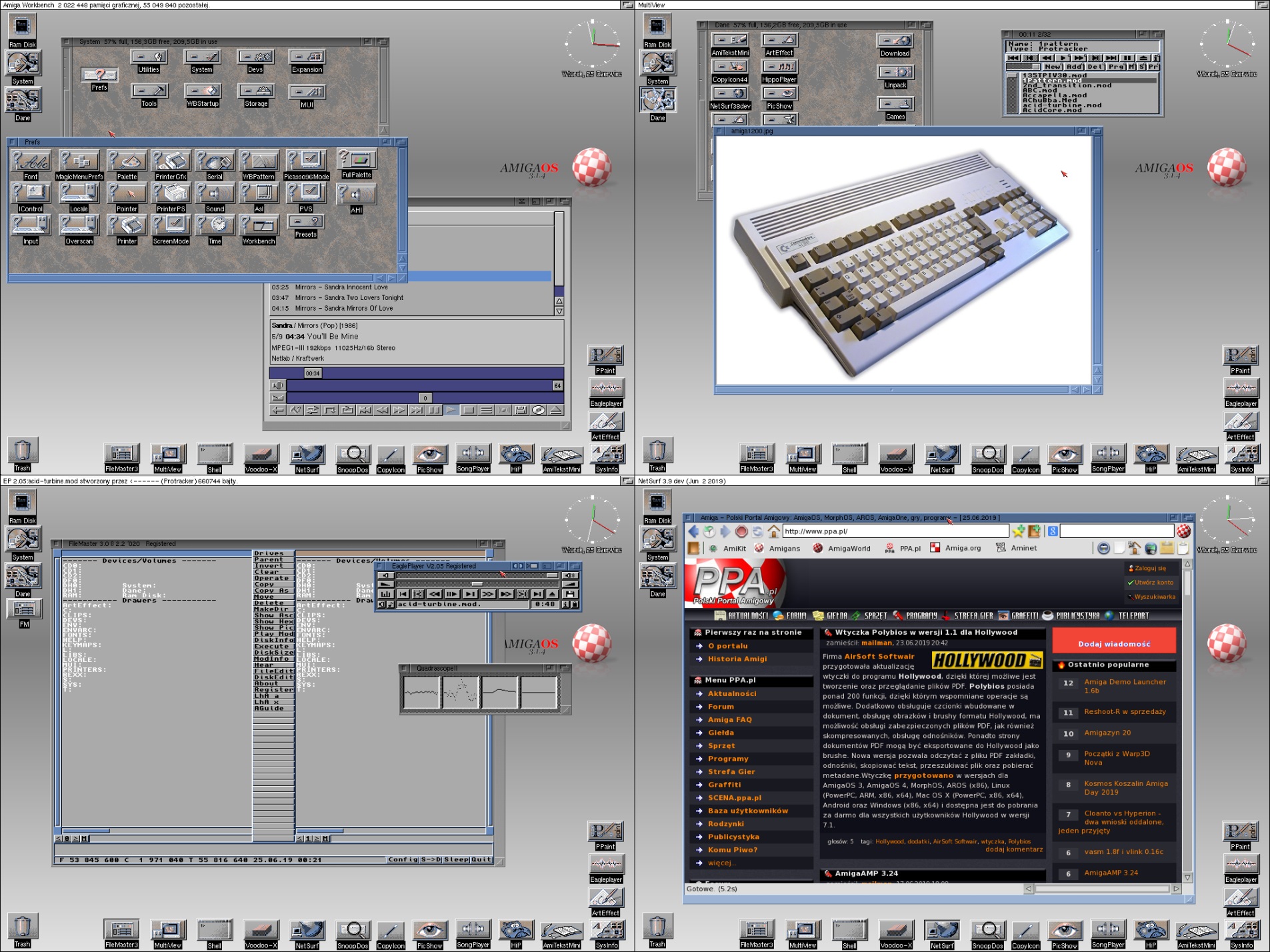Stop playback in SongPlayer
Viewport: 1270px width, 952px height.
(469, 410)
